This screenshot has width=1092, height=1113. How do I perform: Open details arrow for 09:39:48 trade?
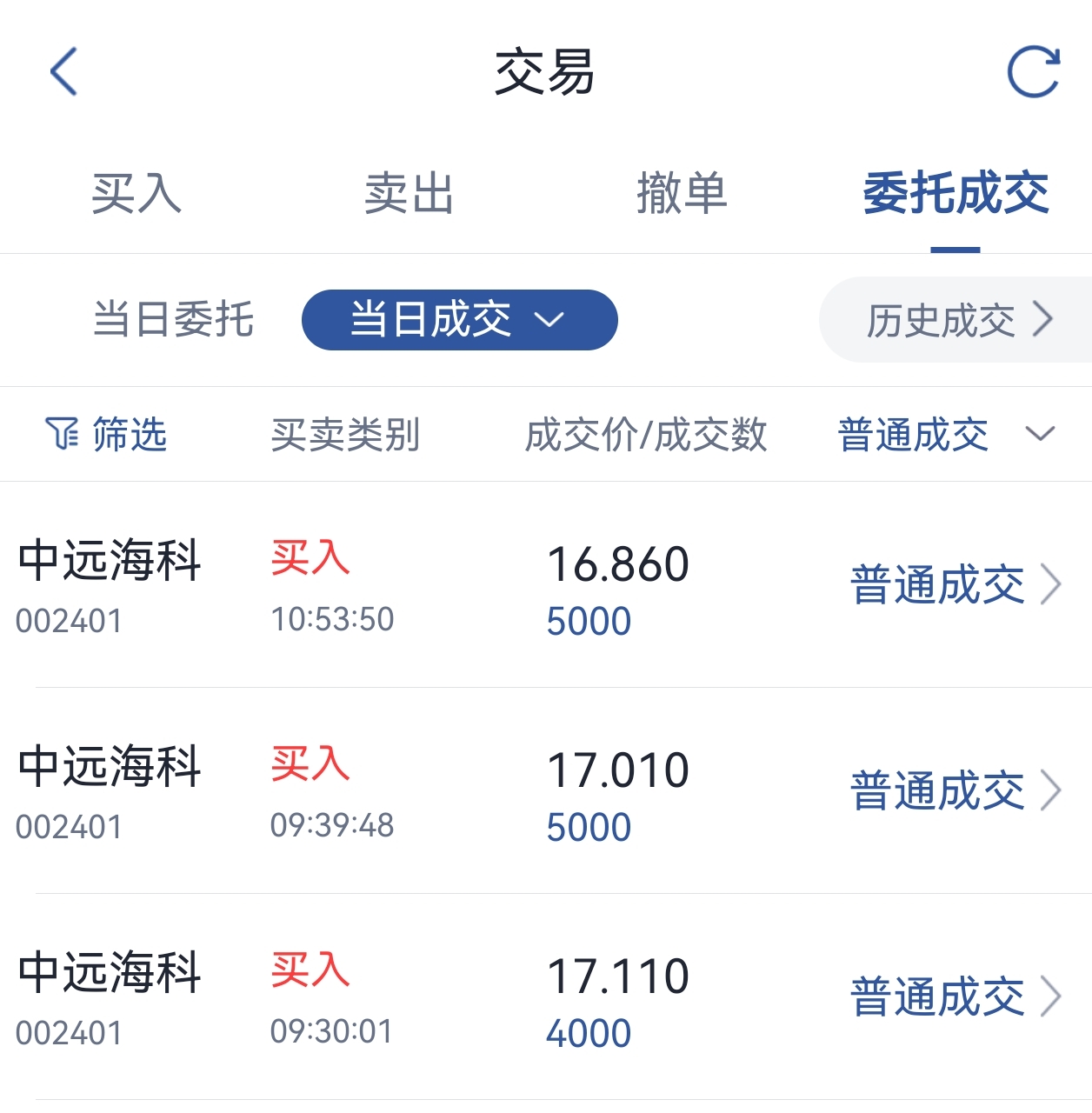(1052, 790)
